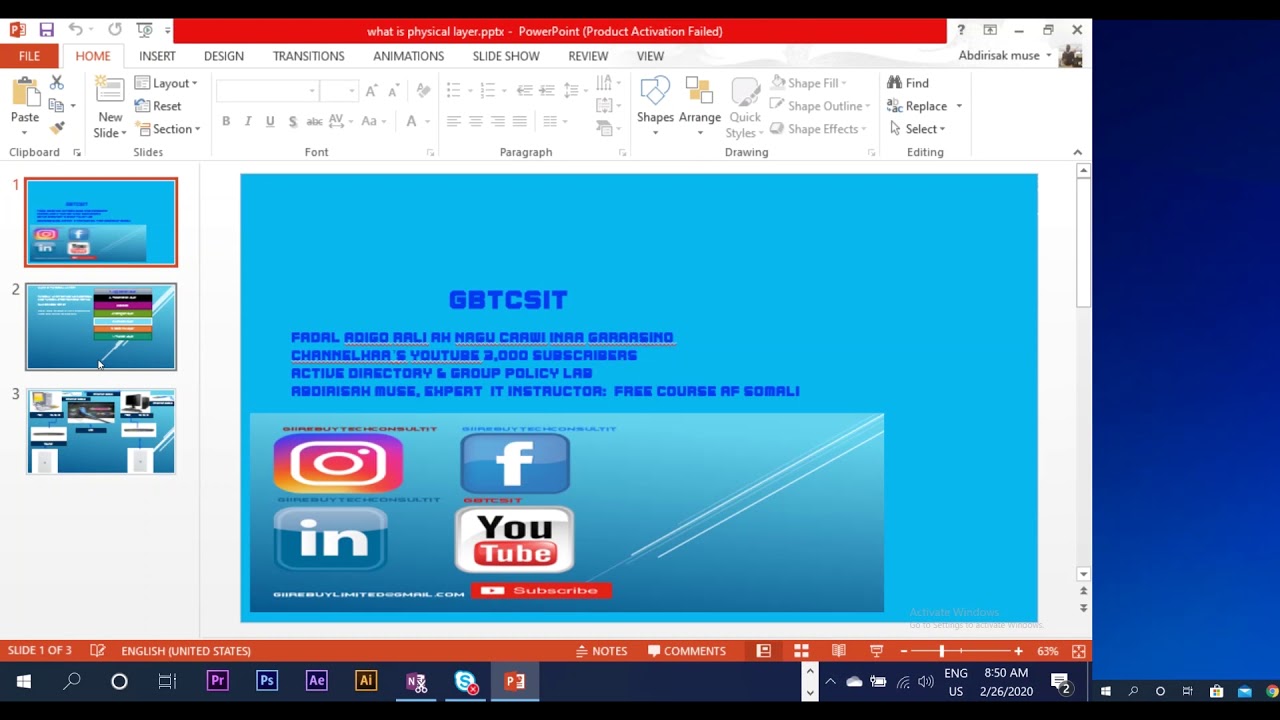Click the Paste clipboard icon
This screenshot has width=1280, height=720.
(25, 93)
